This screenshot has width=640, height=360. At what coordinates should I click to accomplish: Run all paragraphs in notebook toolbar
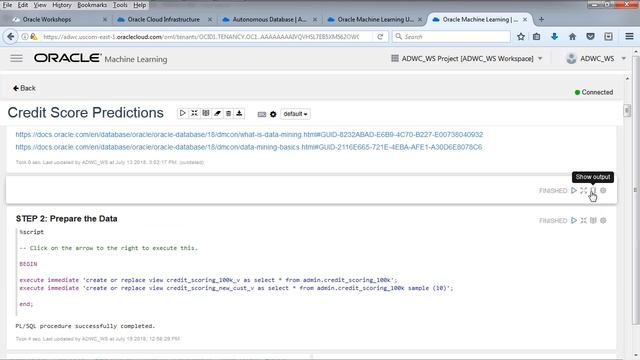tap(182, 113)
